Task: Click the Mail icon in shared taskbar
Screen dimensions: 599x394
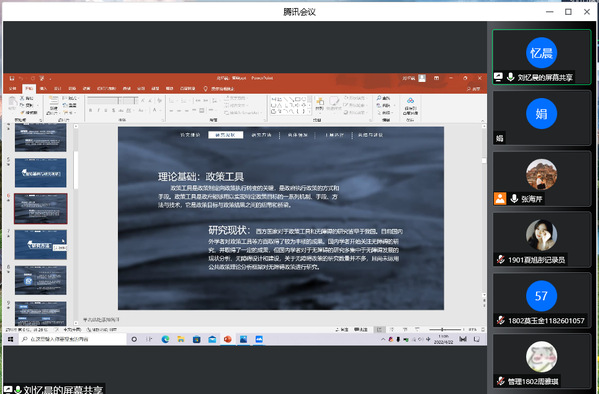Action: (x=212, y=339)
